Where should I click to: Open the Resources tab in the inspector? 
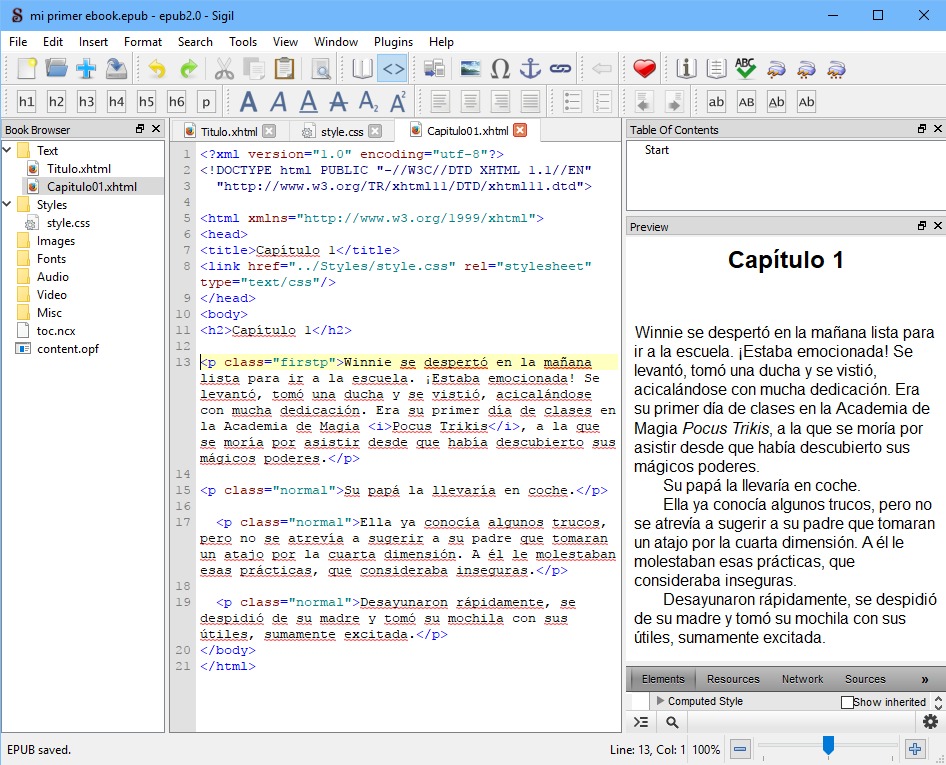click(x=733, y=679)
